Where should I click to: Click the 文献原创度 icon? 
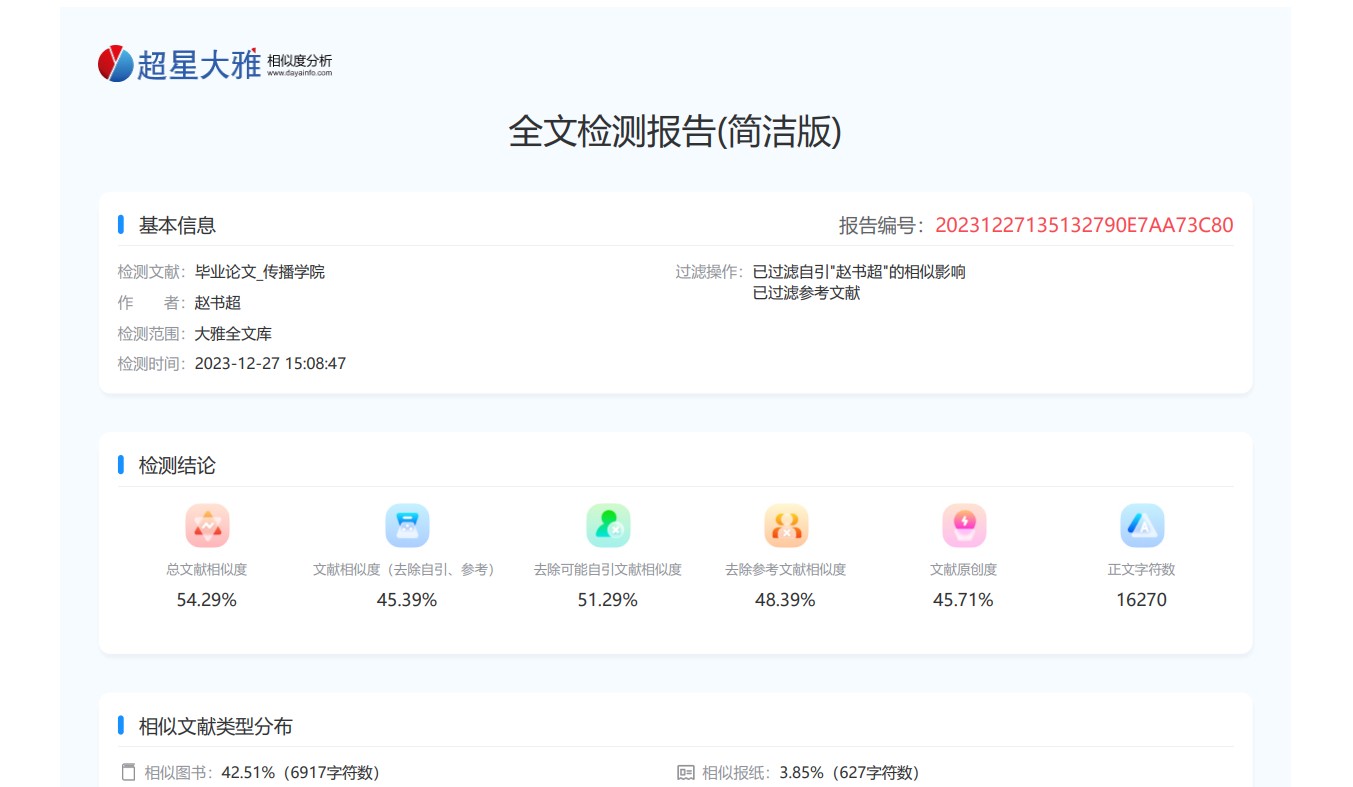964,526
